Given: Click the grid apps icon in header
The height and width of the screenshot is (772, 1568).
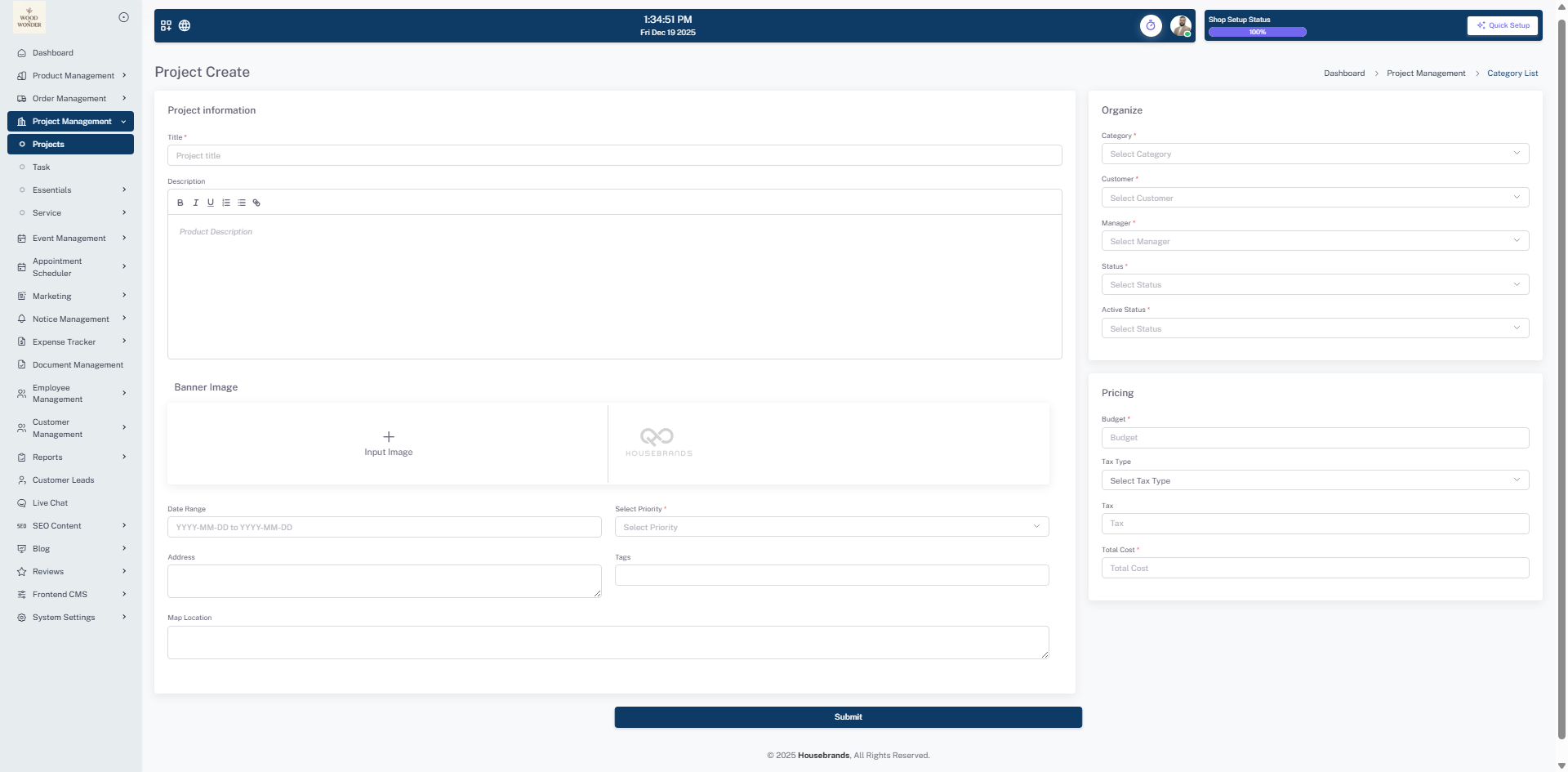Looking at the screenshot, I should pyautogui.click(x=166, y=25).
